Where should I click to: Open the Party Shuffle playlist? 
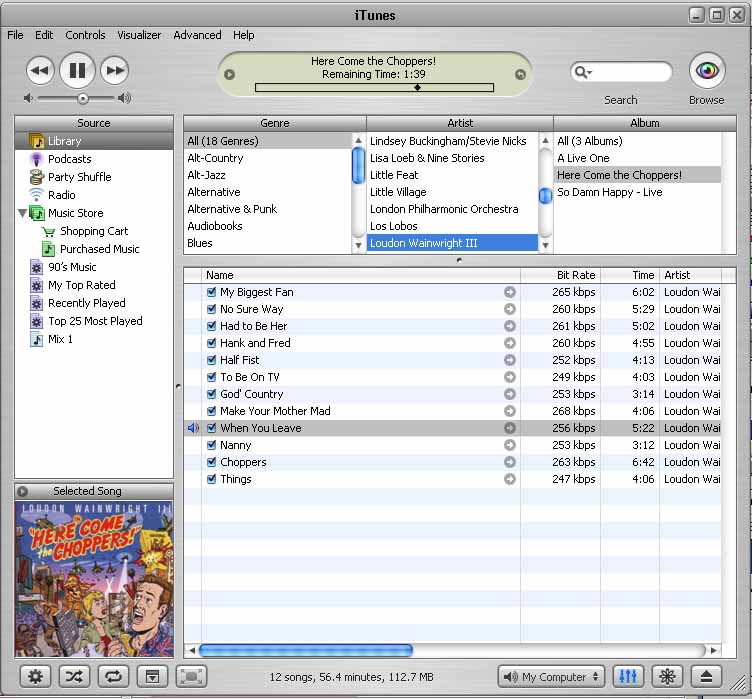tap(79, 177)
